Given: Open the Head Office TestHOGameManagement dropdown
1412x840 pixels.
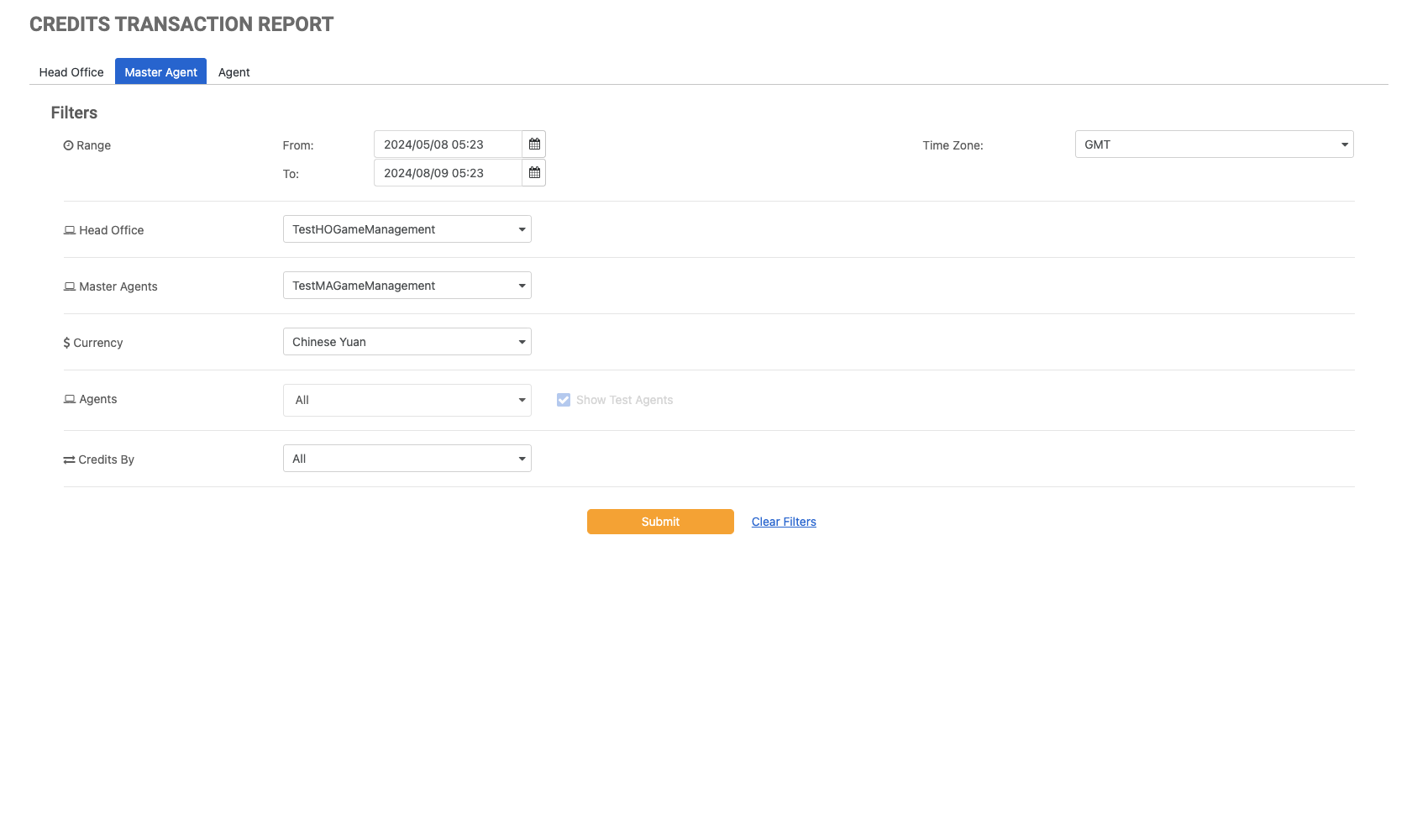Looking at the screenshot, I should click(407, 229).
